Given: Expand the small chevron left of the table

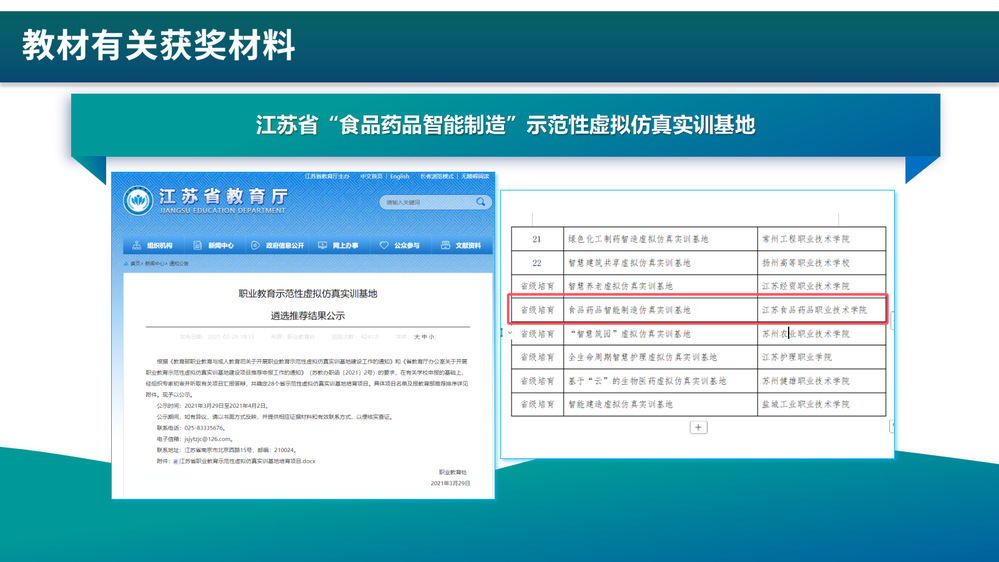Looking at the screenshot, I should (x=508, y=332).
